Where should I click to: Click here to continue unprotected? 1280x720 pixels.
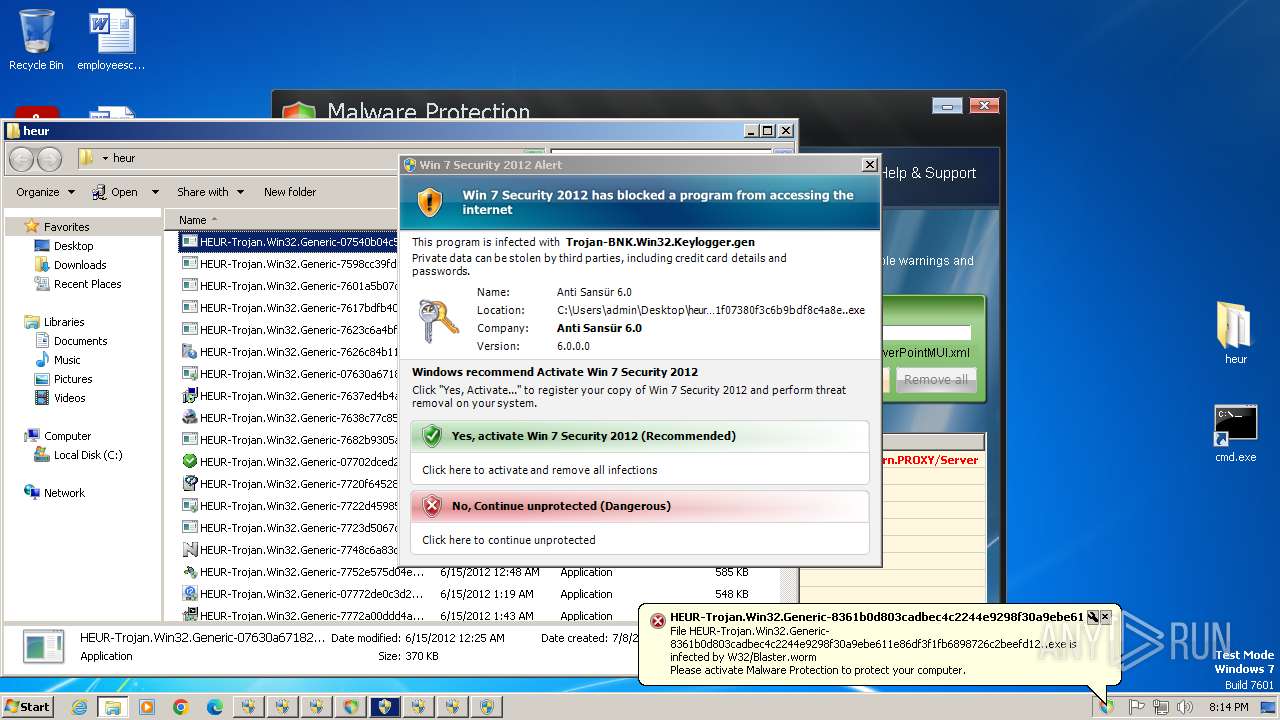click(509, 540)
